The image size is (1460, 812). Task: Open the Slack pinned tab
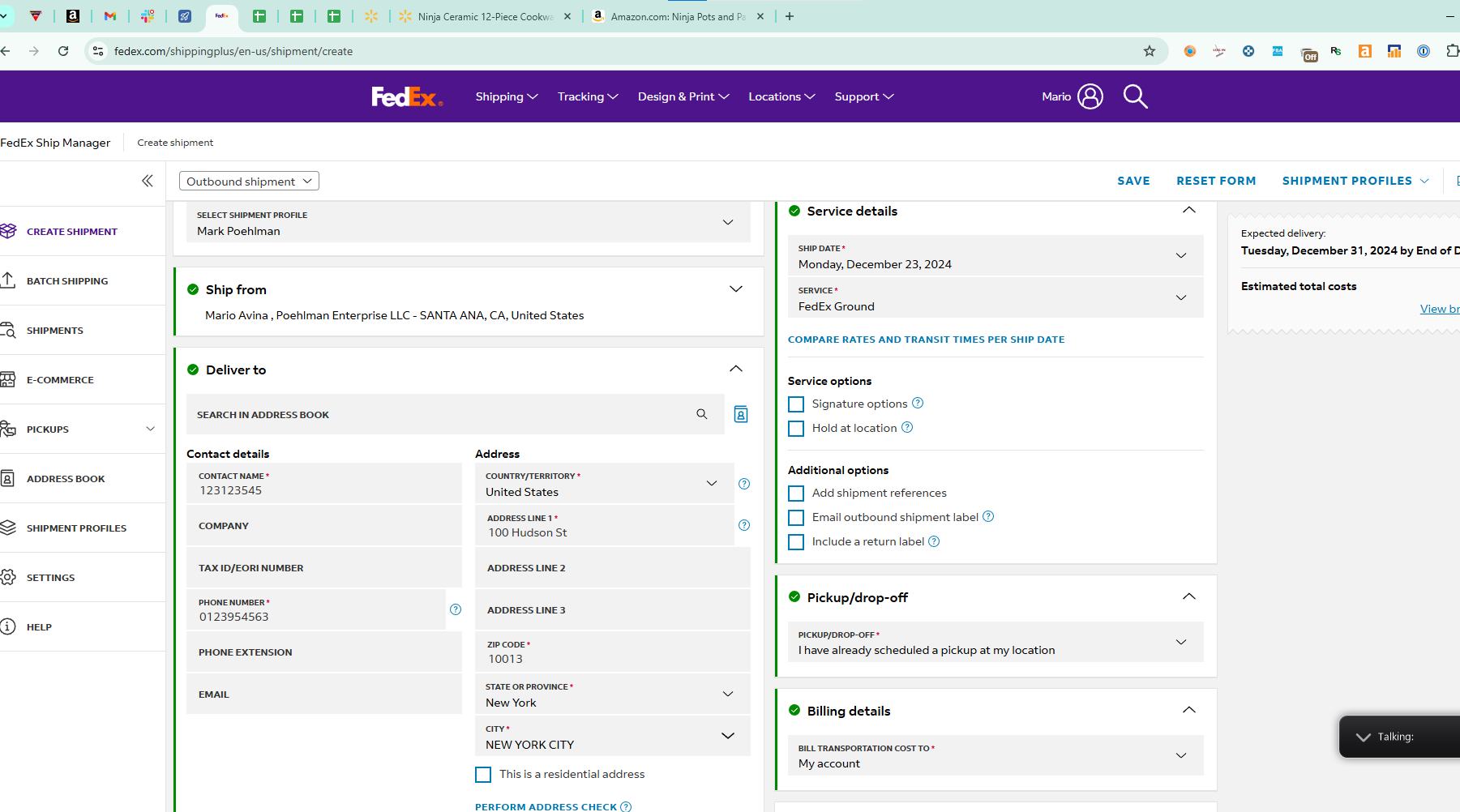click(x=148, y=16)
